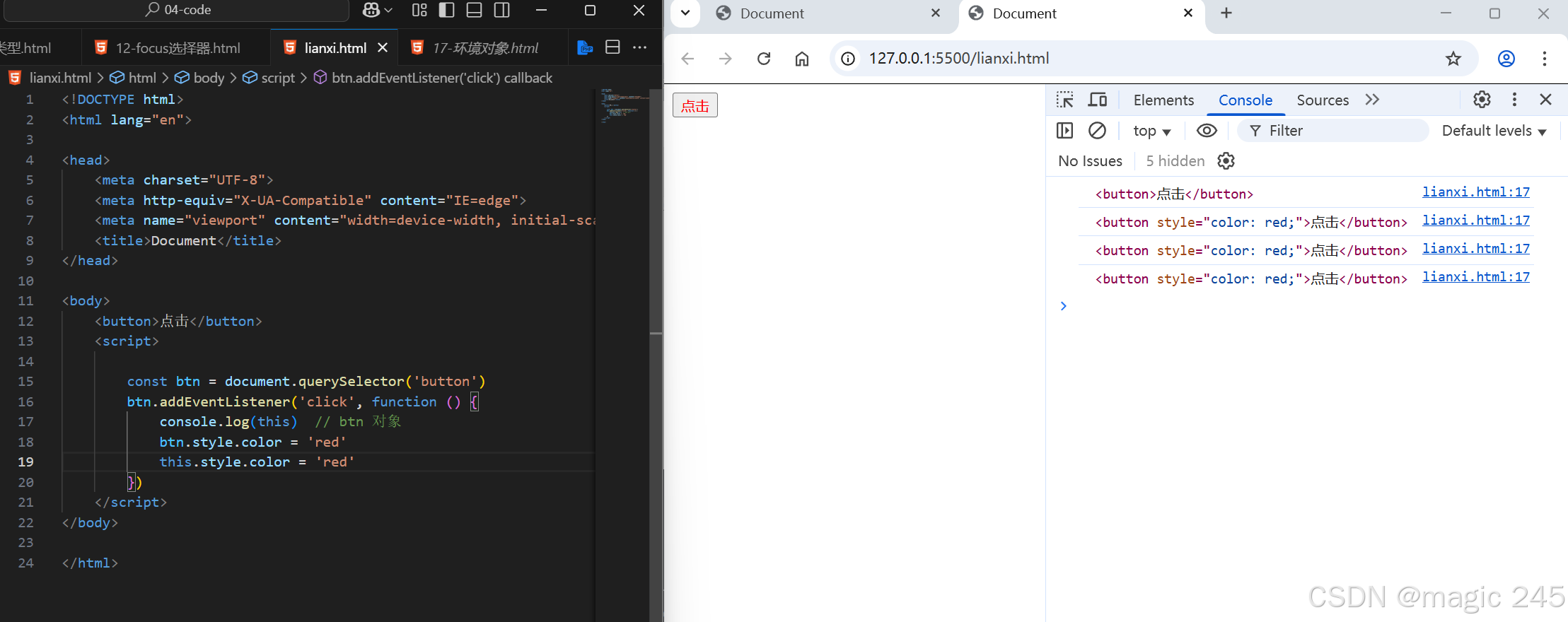Close the DevTools panel
Viewport: 1568px width, 622px height.
pos(1546,100)
